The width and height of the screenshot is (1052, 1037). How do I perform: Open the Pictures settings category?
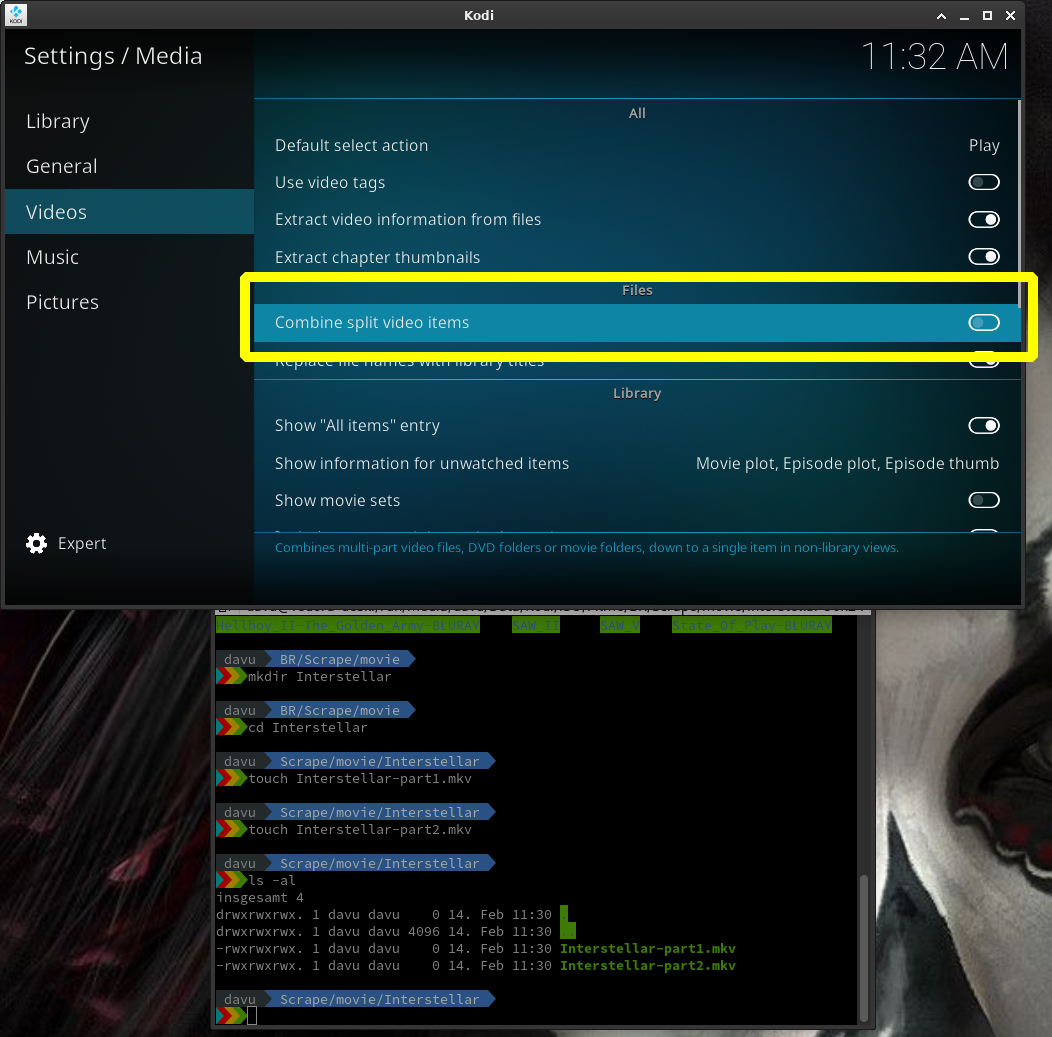[x=62, y=302]
